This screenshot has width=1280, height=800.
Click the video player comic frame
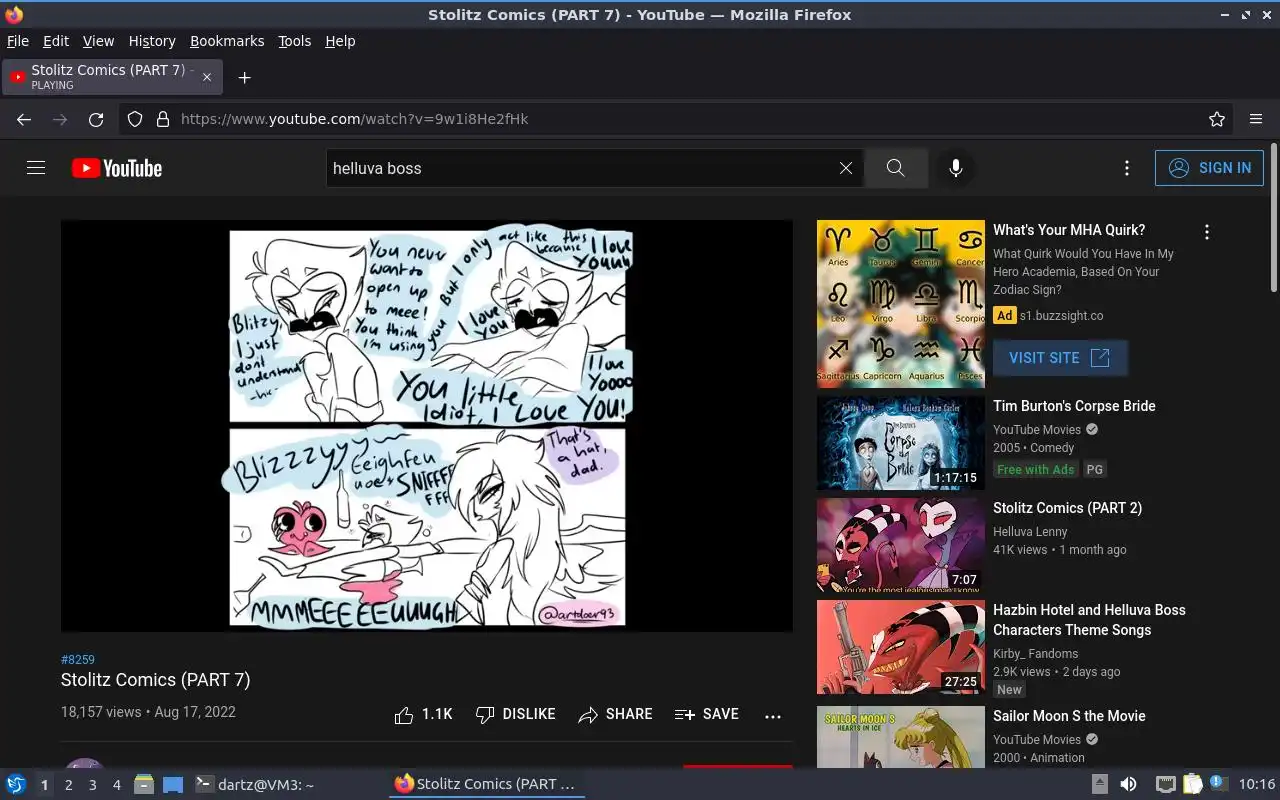pyautogui.click(x=427, y=426)
